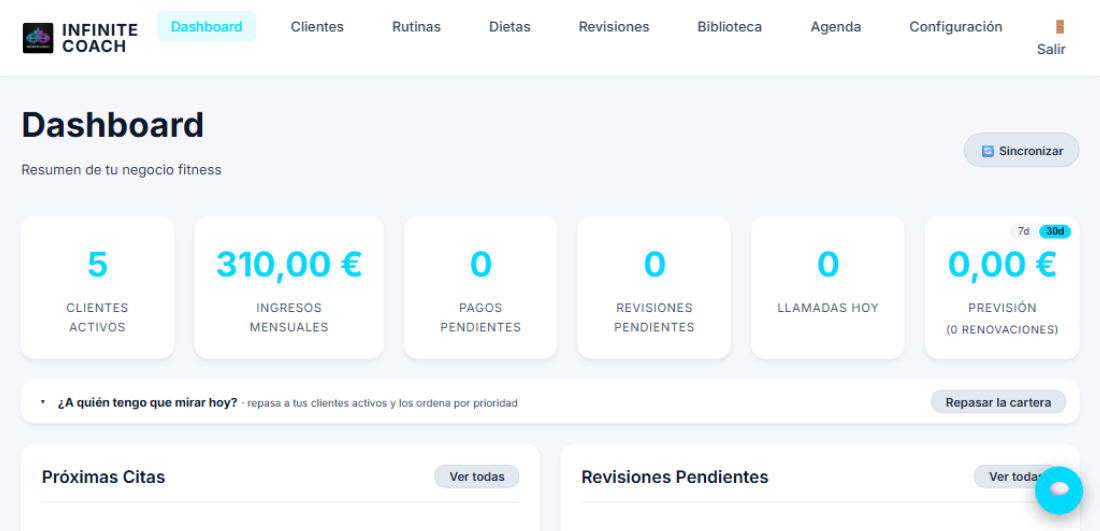This screenshot has width=1100, height=531.
Task: Open the floating chat bubble
Action: click(1059, 490)
